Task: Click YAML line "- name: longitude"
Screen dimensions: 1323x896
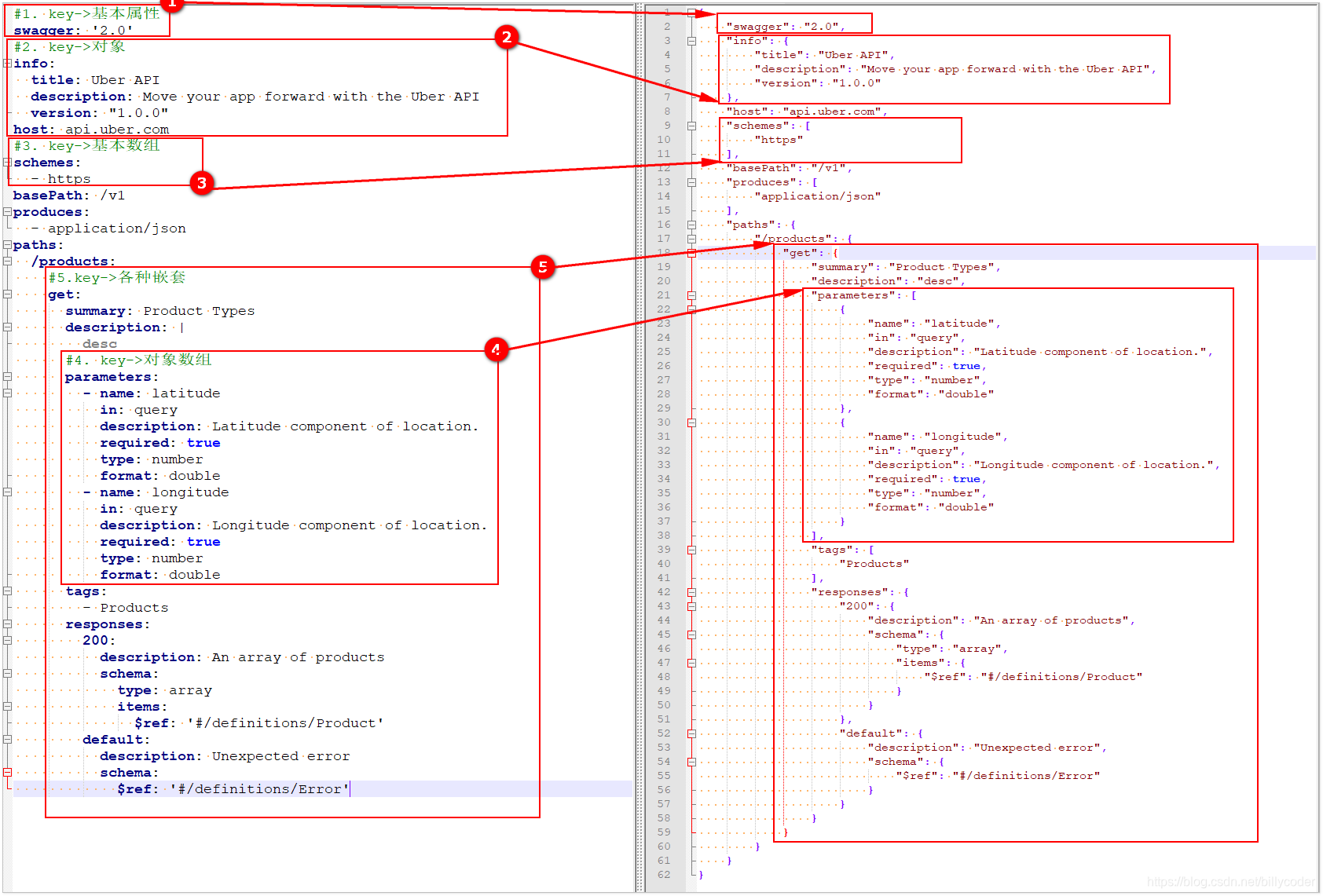Action: click(156, 492)
